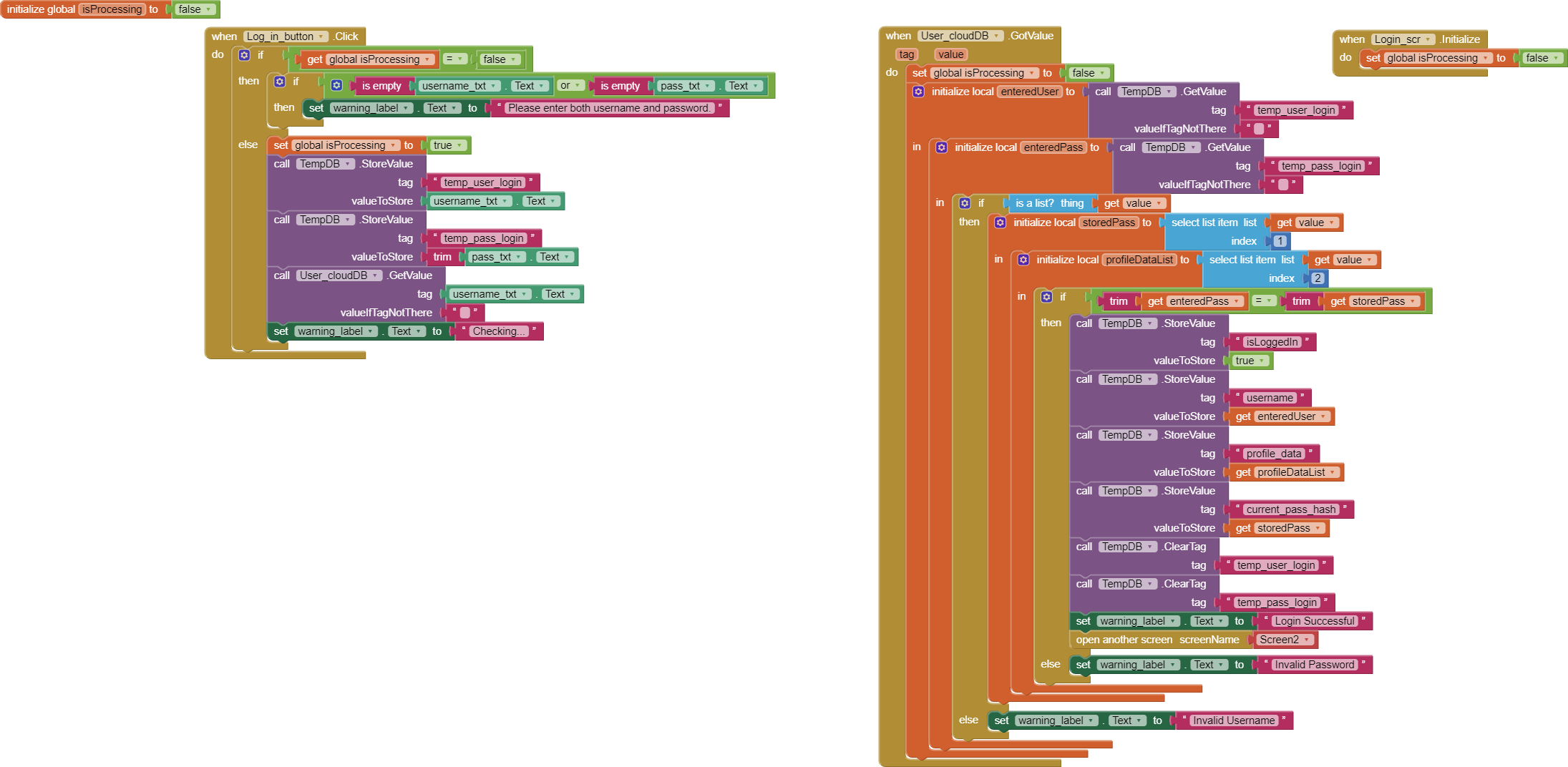Open the User_cloudDB dropdown in GotValue event

coord(960,36)
